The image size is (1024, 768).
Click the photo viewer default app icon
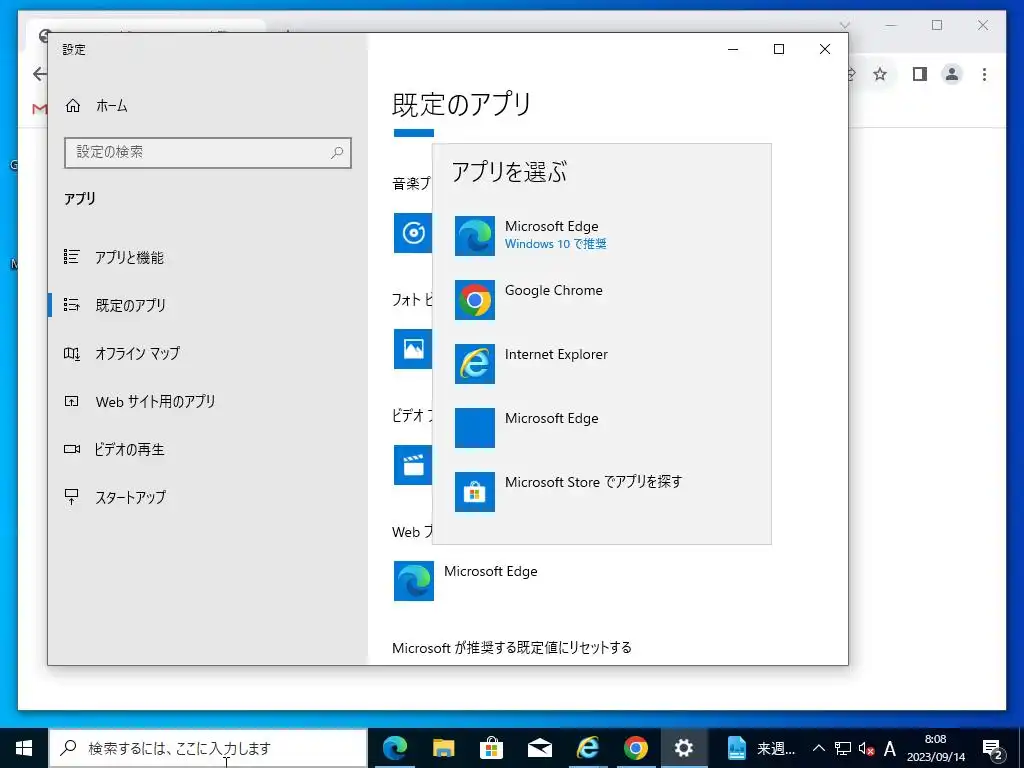(x=413, y=349)
